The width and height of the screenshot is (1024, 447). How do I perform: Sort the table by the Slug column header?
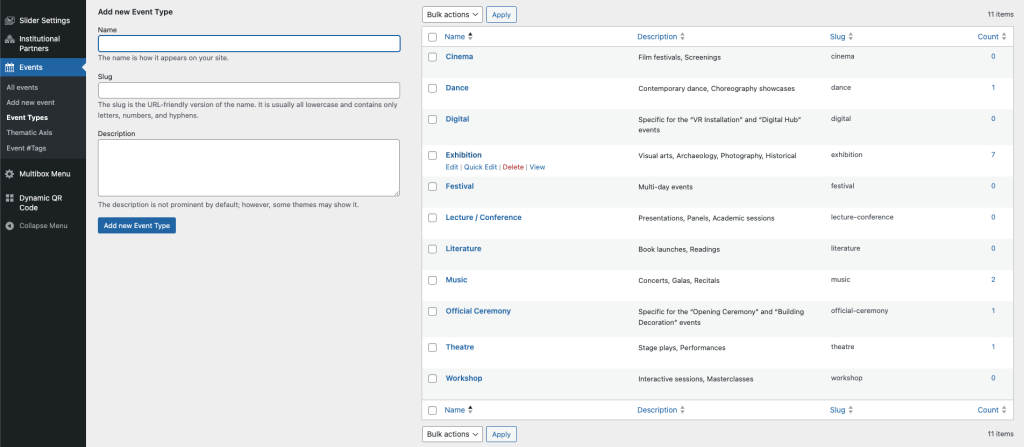pos(840,37)
